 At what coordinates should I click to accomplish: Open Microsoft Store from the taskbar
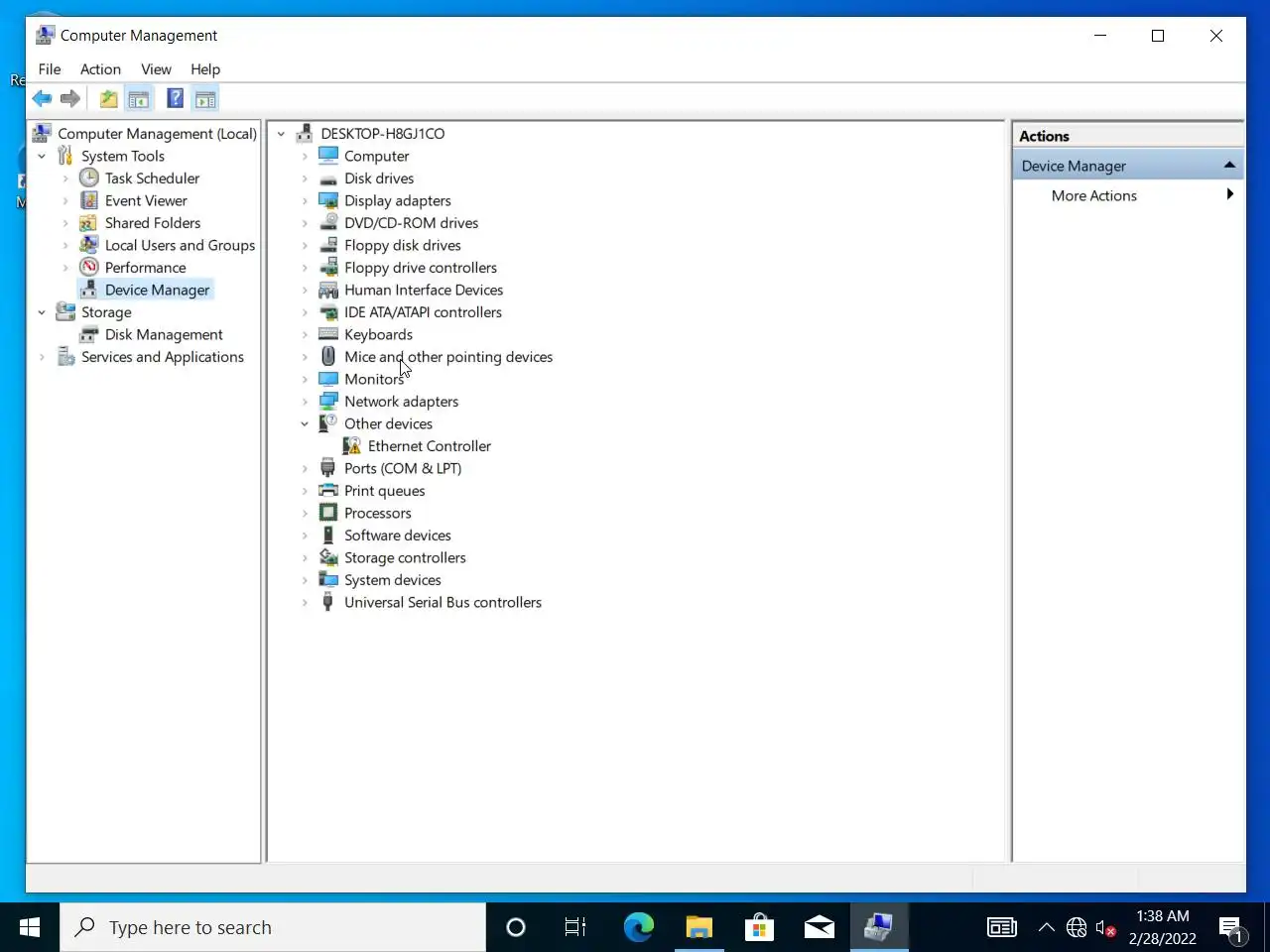(x=759, y=927)
